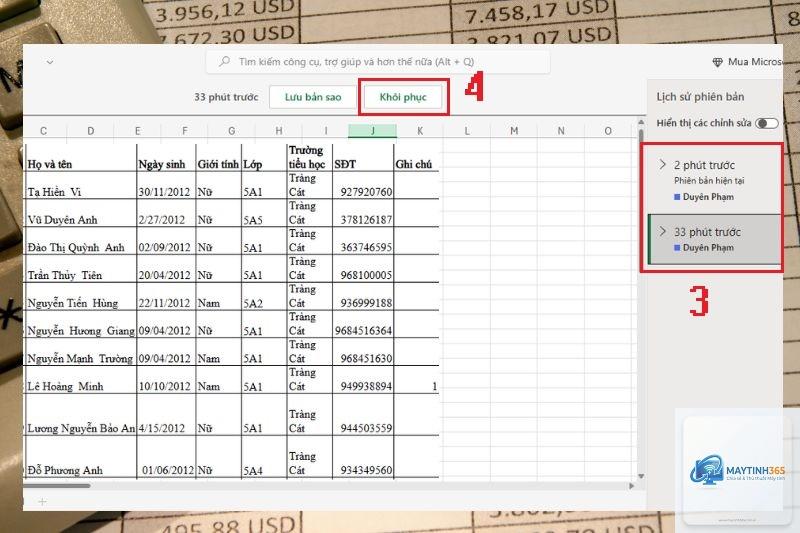
Task: Select column I header
Action: 326,131
